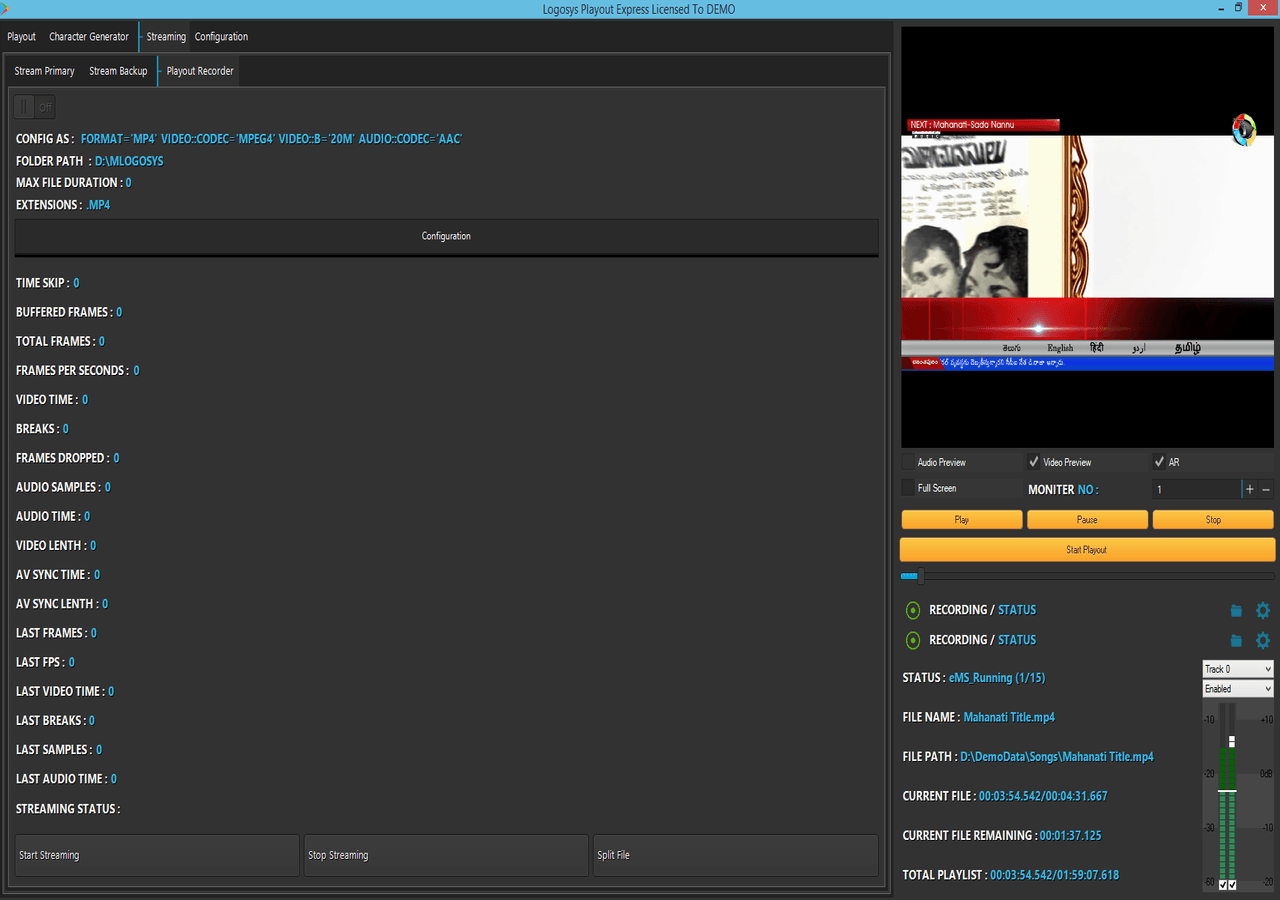This screenshot has width=1280, height=900.
Task: Open the Track 0 dropdown
Action: point(1237,669)
